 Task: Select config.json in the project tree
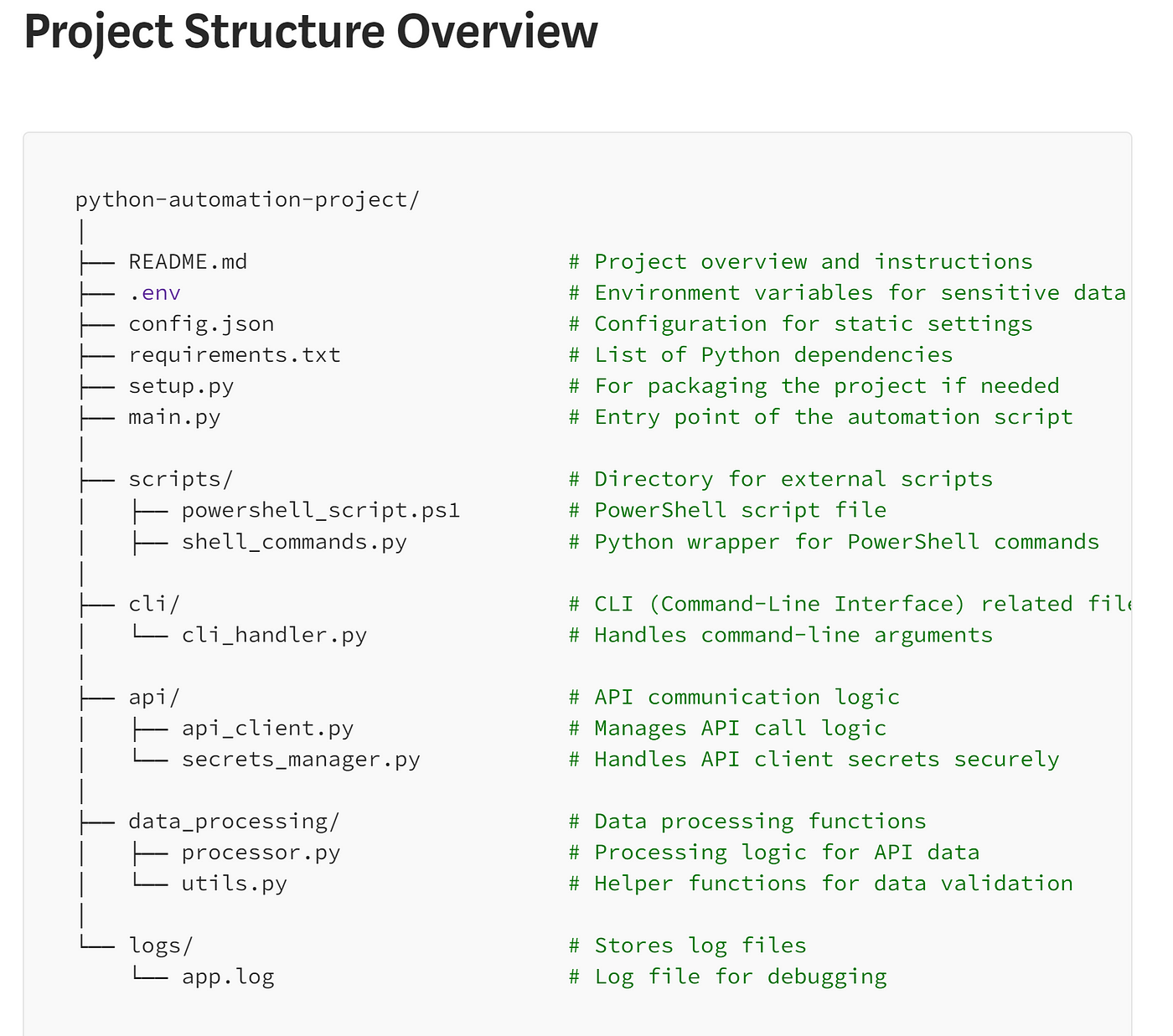201,324
